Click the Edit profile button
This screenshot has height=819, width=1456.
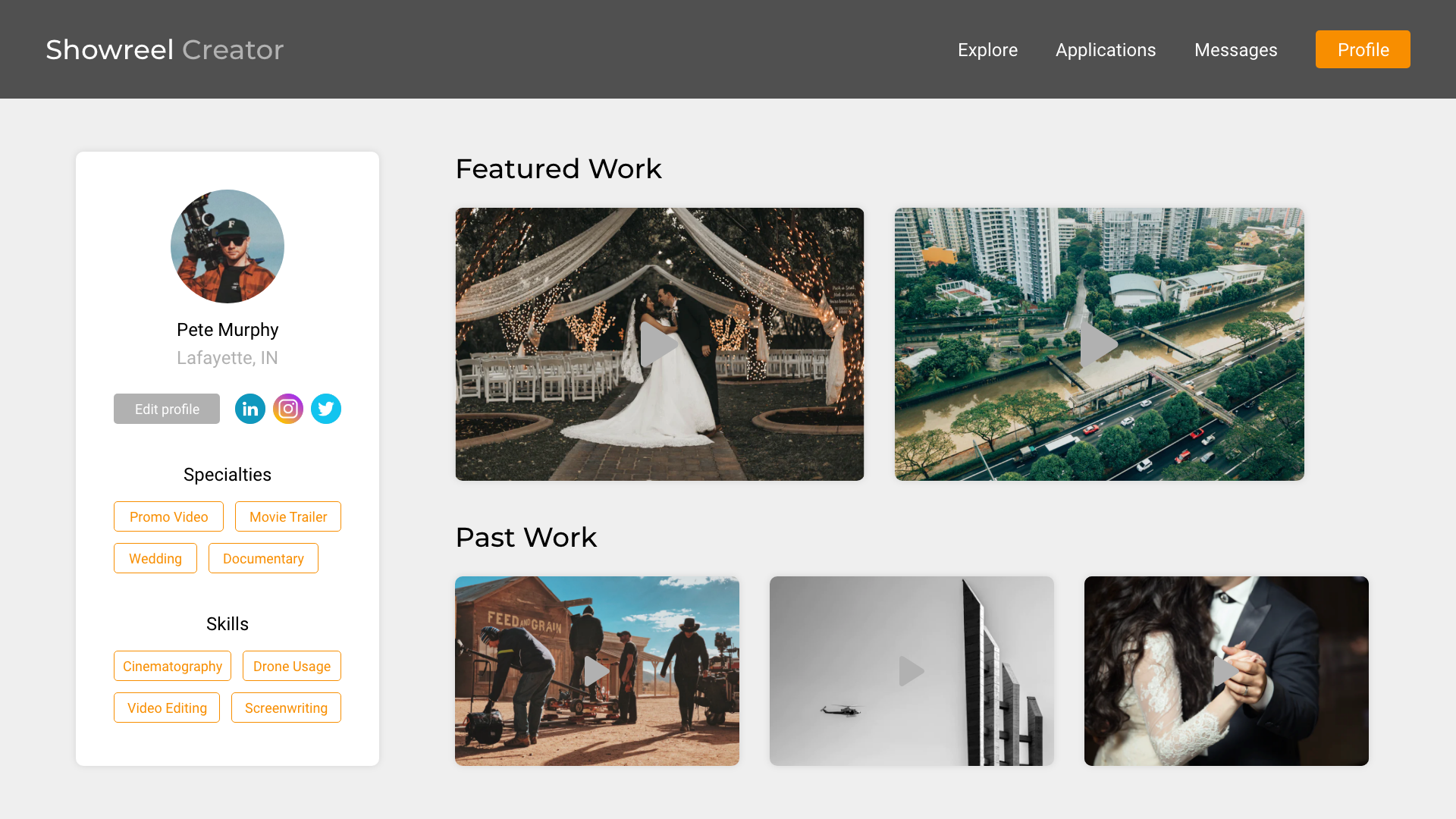pos(167,409)
